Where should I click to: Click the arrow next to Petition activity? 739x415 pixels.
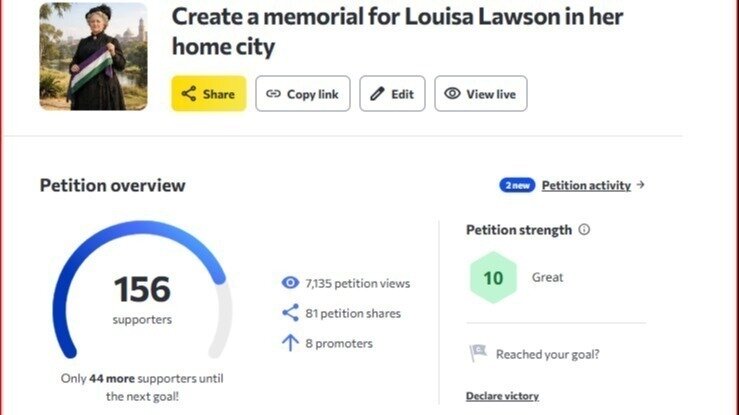(640, 185)
